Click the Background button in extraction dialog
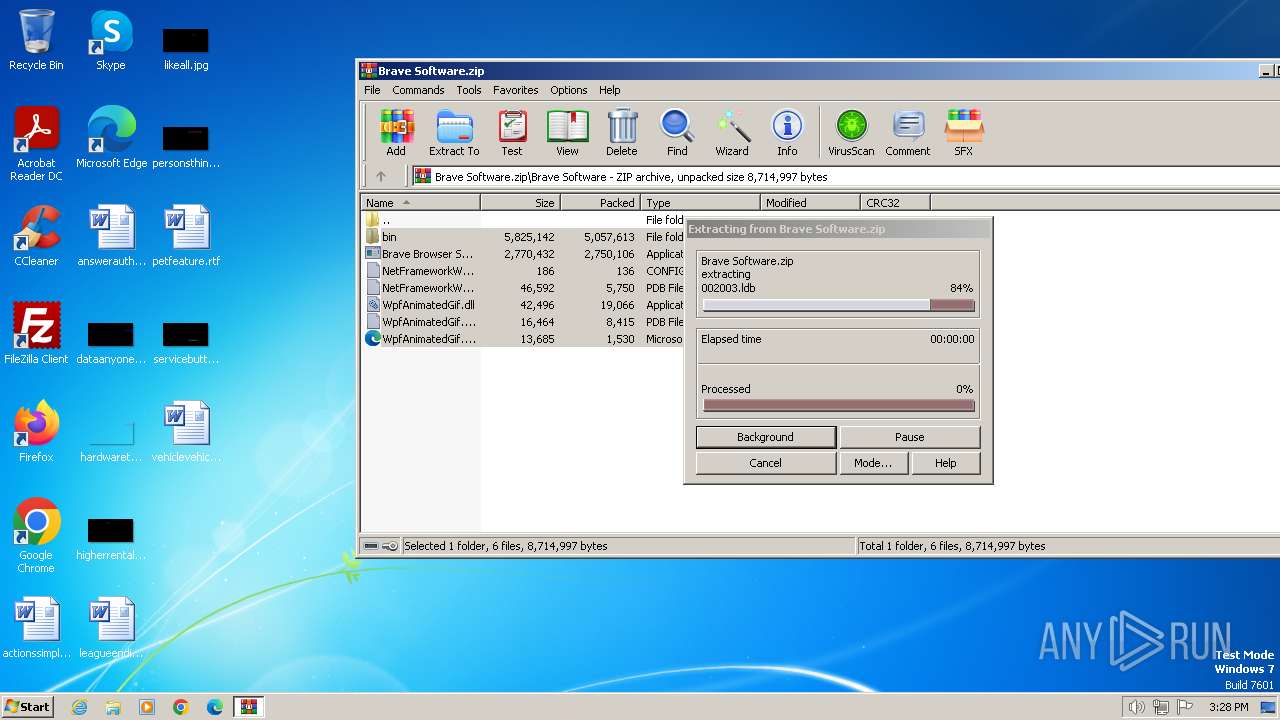Screen dimensions: 1280x720 click(765, 437)
